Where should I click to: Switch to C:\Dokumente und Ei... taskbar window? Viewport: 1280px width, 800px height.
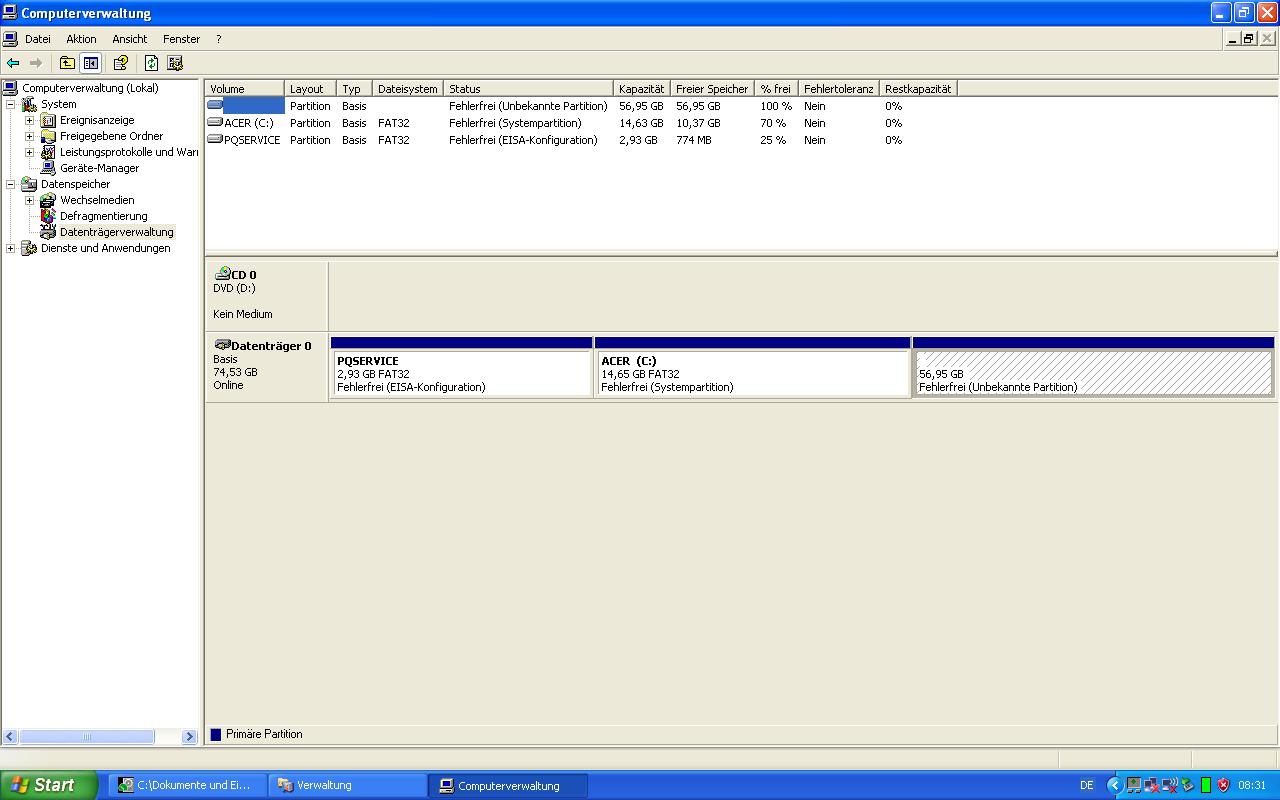187,785
